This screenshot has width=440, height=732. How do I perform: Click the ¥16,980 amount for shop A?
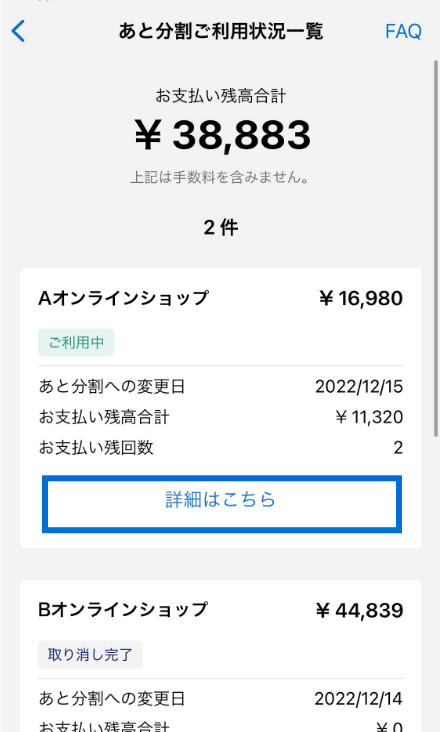click(x=361, y=298)
